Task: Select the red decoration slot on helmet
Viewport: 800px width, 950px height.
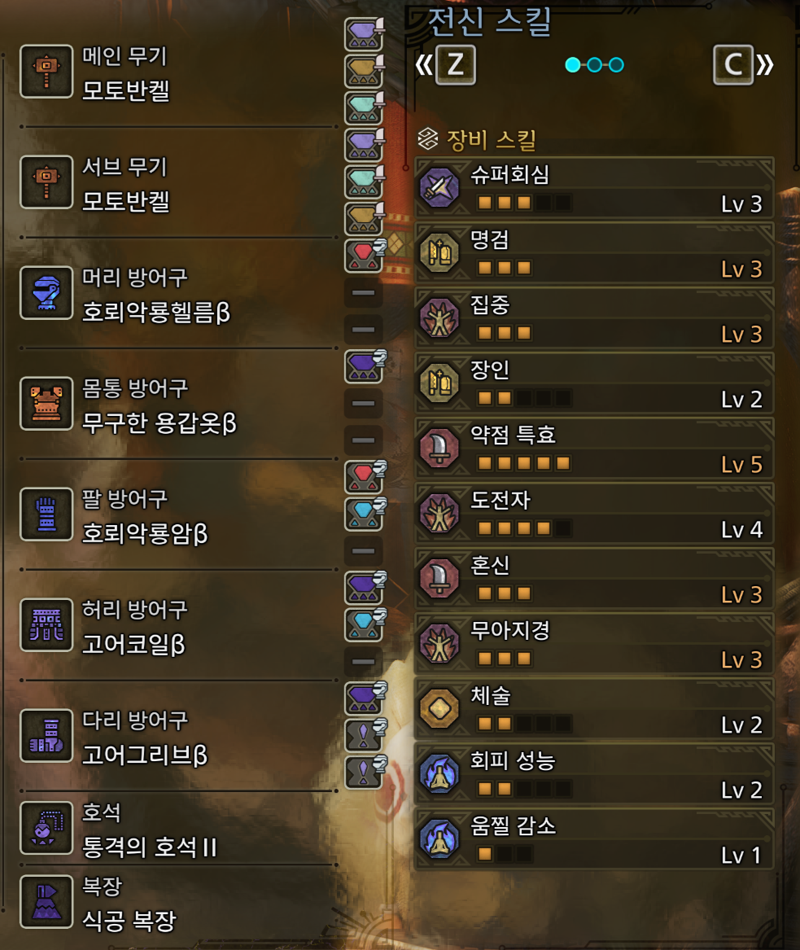Action: click(364, 255)
